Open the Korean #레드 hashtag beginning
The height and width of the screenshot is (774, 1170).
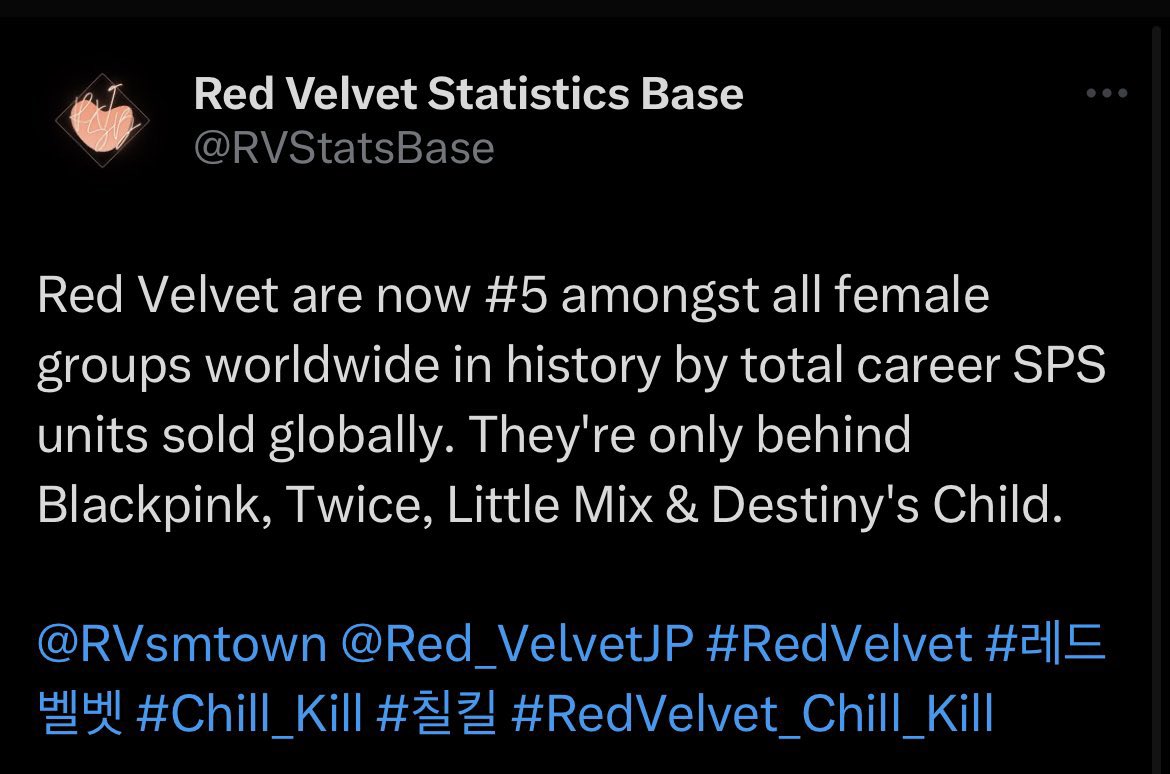click(x=1045, y=643)
